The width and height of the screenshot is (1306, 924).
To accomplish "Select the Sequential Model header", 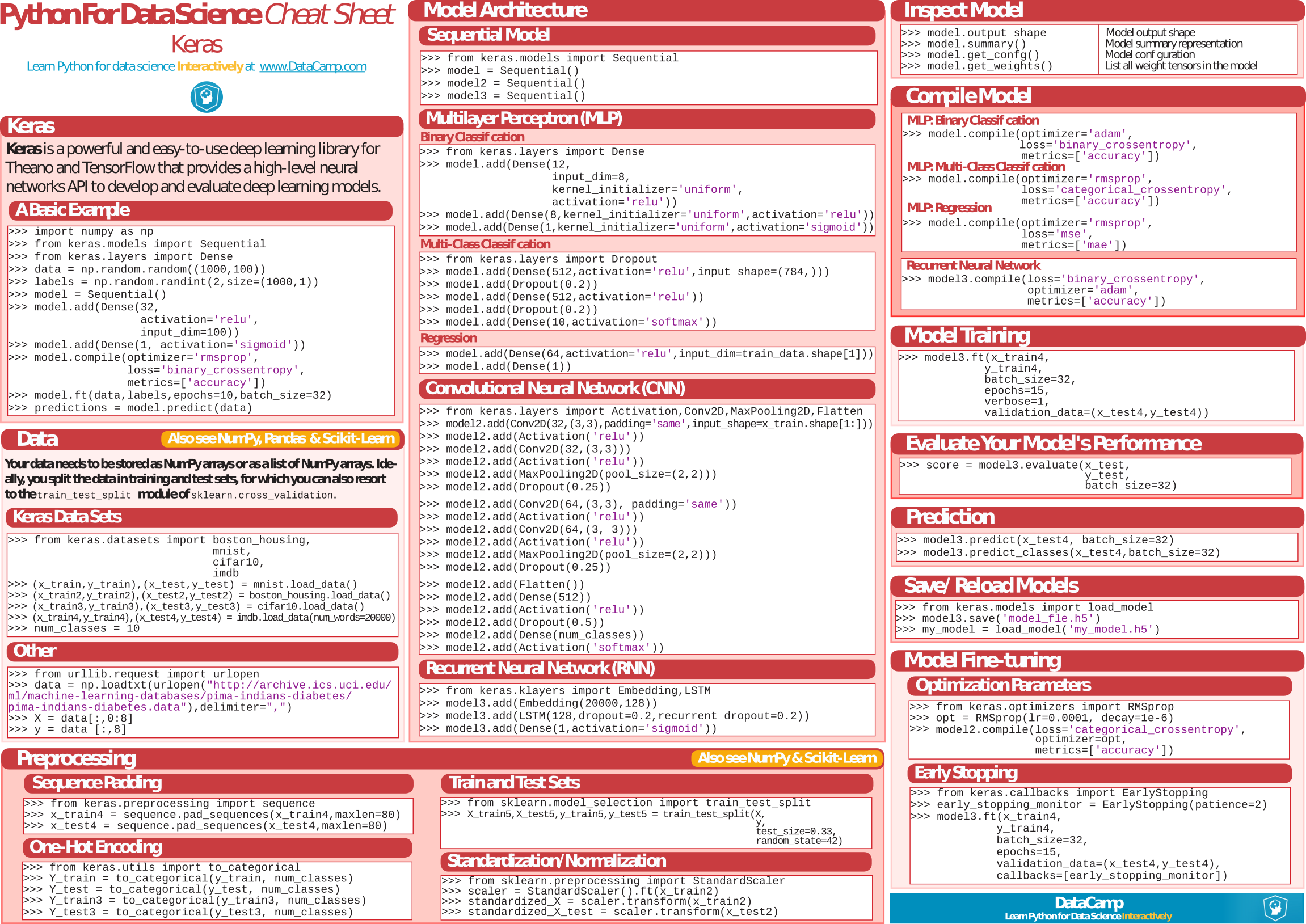I will 488,35.
